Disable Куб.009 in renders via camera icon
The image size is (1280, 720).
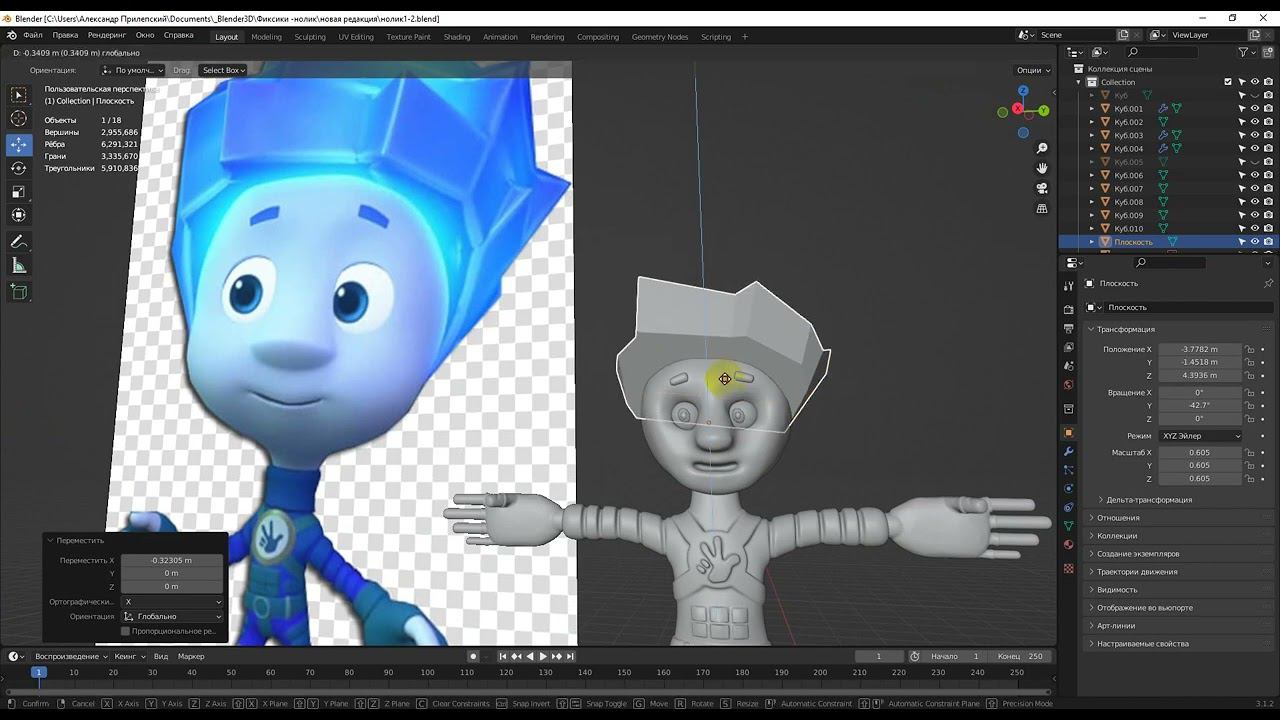point(1268,215)
